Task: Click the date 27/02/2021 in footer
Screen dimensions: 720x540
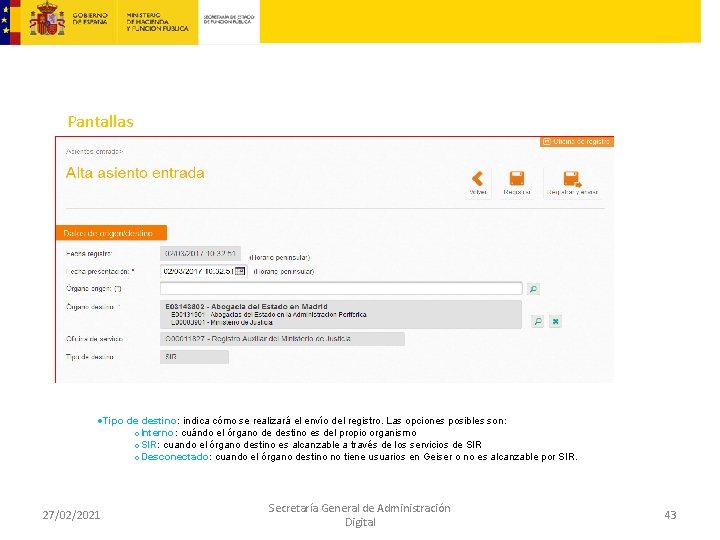Action: (71, 515)
